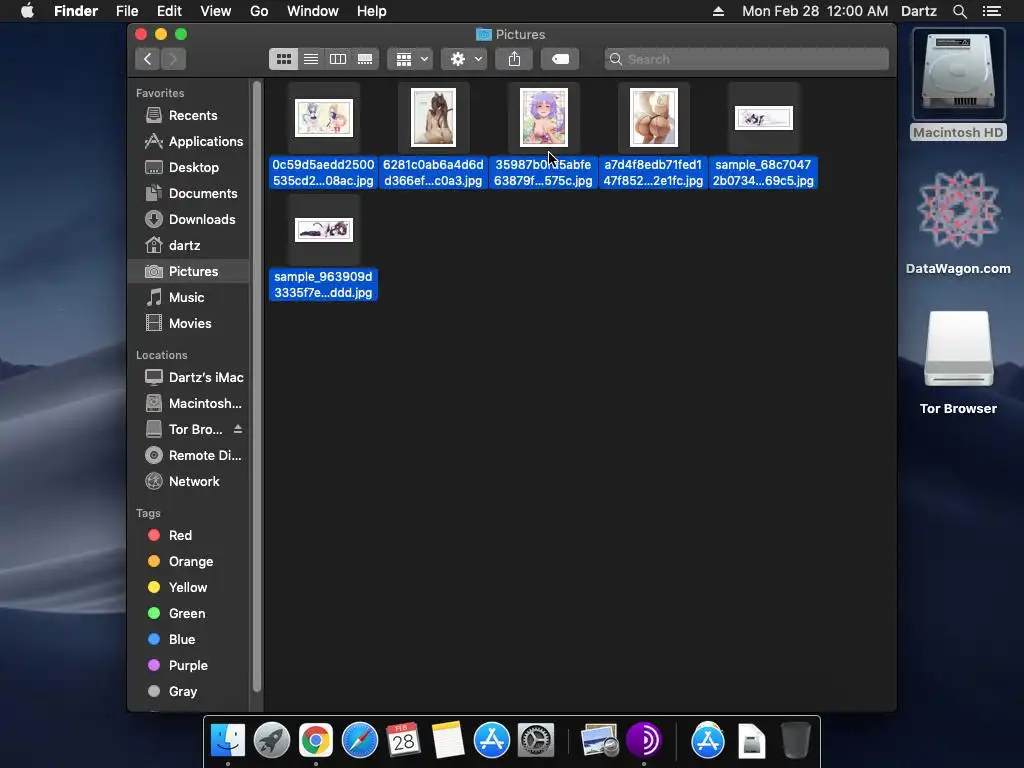Open the View menu
1024x768 pixels.
coord(216,11)
